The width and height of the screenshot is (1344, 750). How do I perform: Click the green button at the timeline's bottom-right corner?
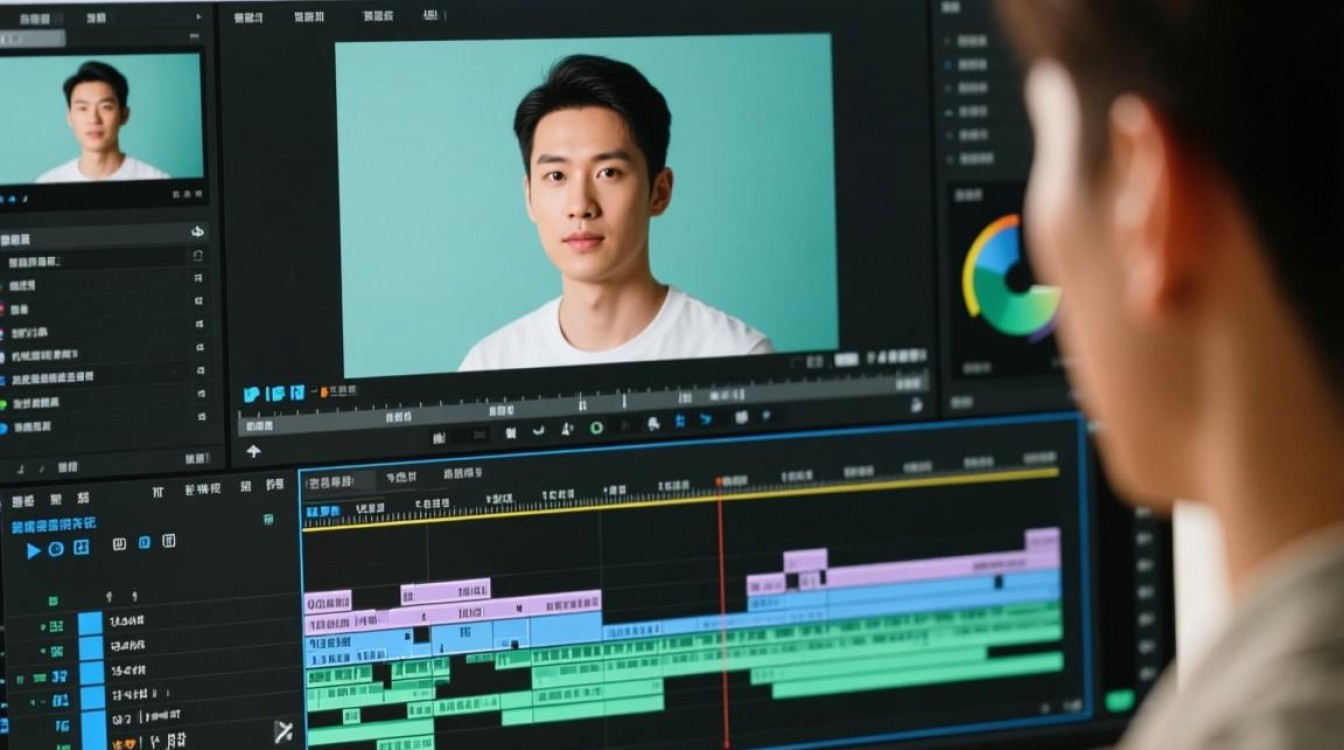(1120, 700)
